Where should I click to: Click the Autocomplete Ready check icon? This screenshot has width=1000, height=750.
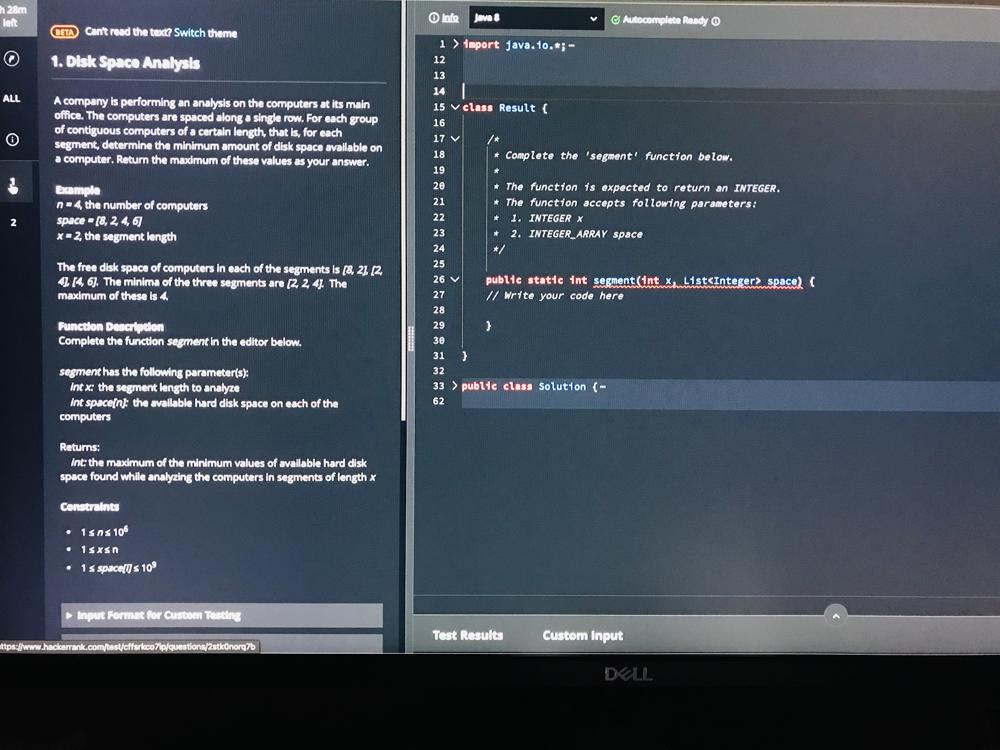(615, 20)
